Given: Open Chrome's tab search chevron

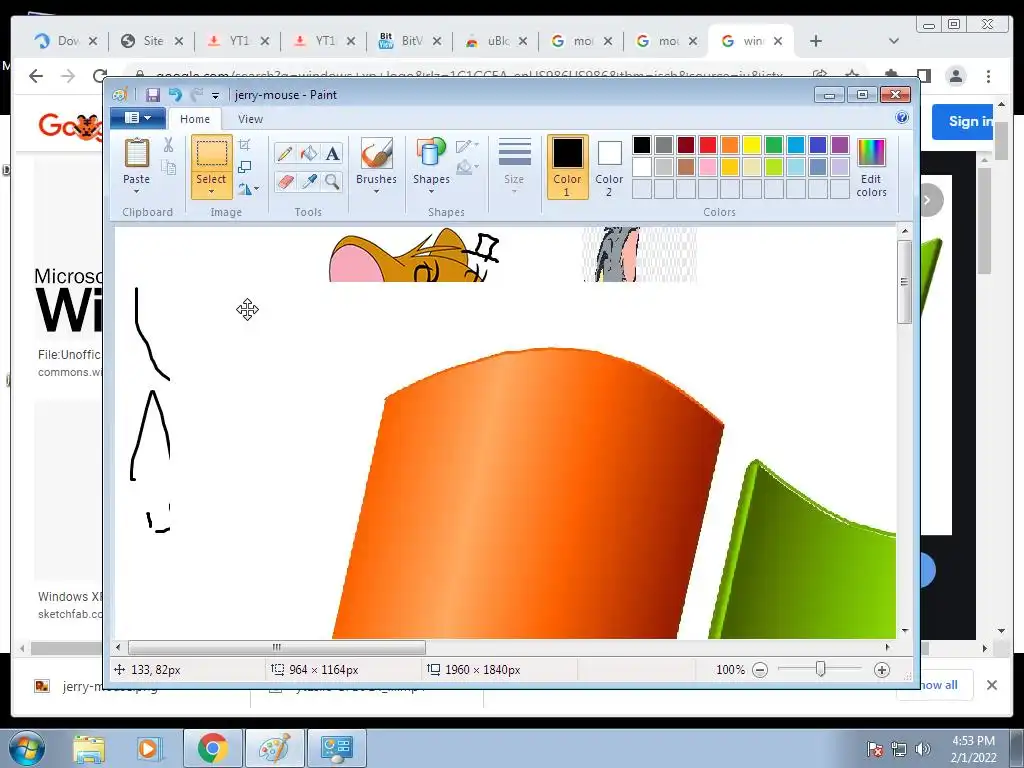Looking at the screenshot, I should (894, 41).
